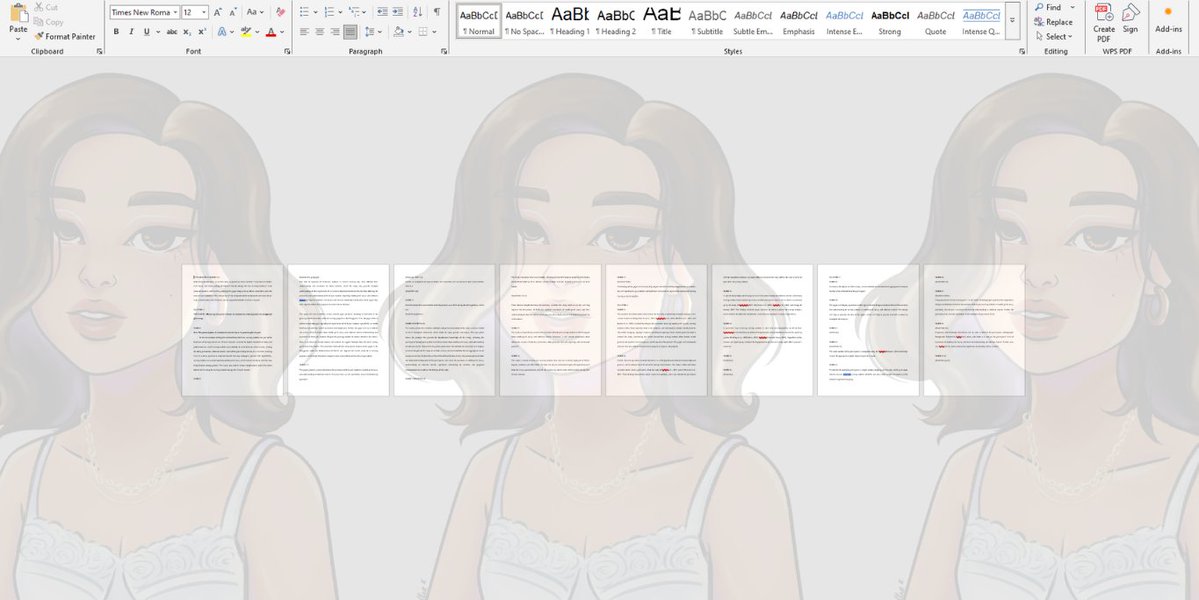Align text to the left

coord(304,32)
